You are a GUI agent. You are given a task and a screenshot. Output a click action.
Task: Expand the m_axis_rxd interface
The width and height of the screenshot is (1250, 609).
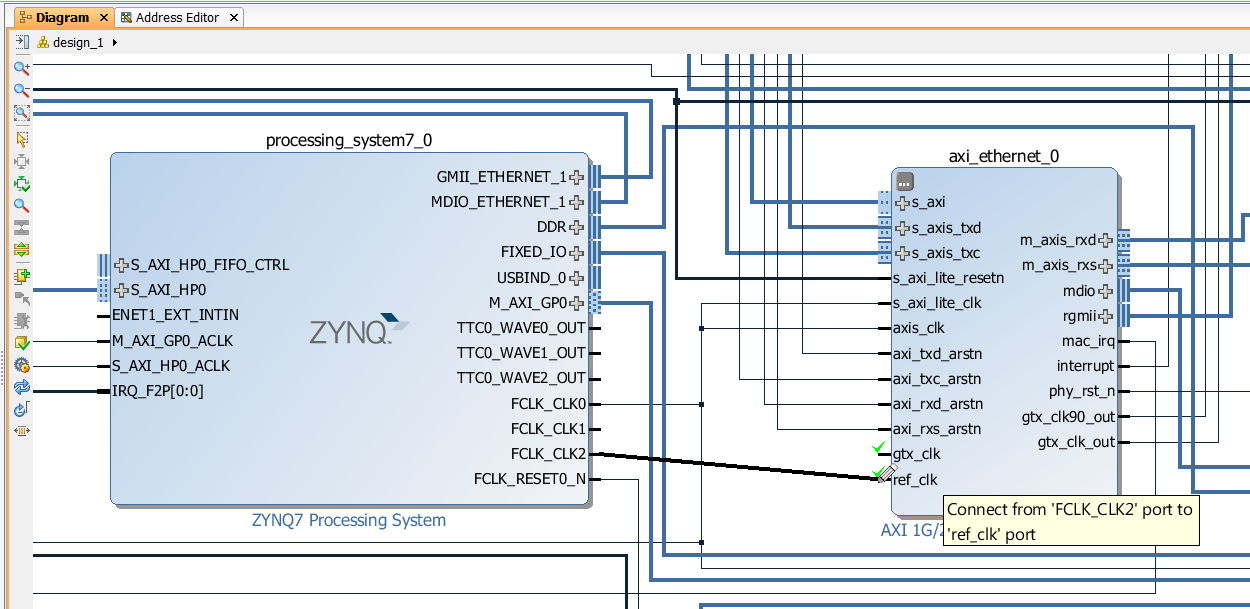point(1105,240)
